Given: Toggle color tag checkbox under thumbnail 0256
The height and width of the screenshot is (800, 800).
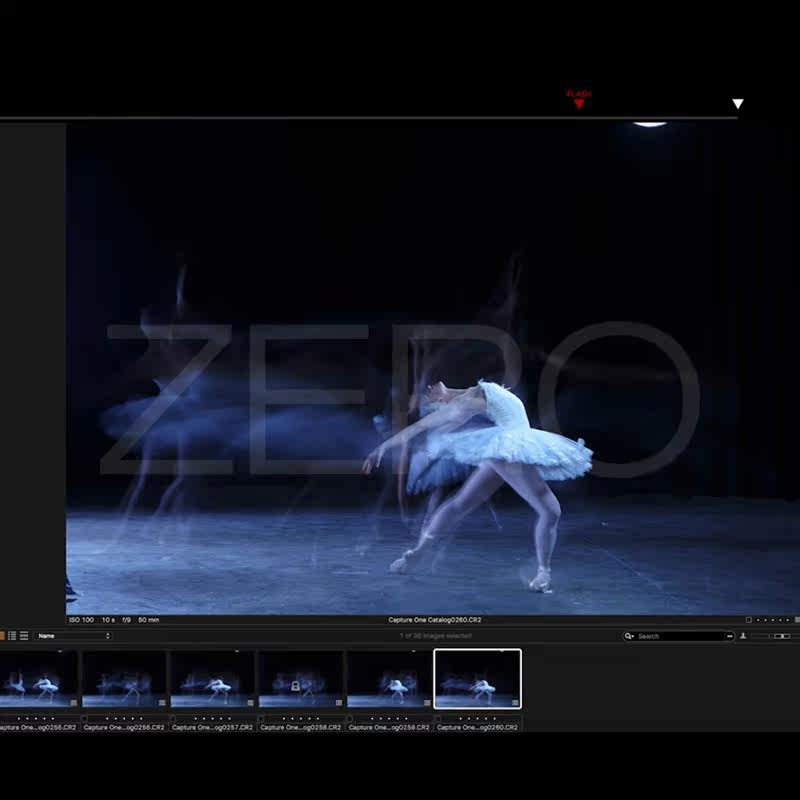Looking at the screenshot, I should tap(85, 718).
